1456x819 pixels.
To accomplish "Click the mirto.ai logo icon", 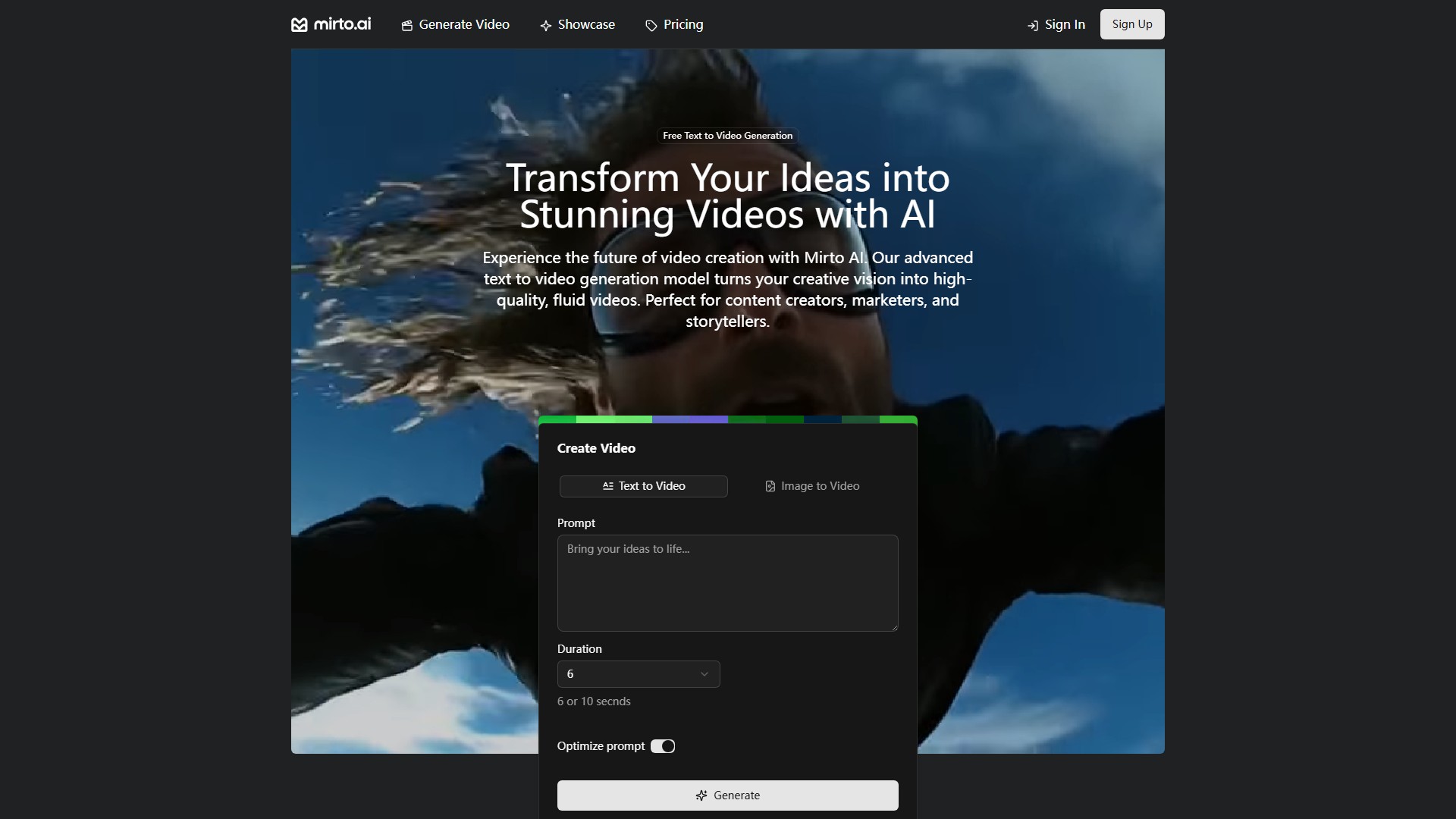I will (x=300, y=25).
